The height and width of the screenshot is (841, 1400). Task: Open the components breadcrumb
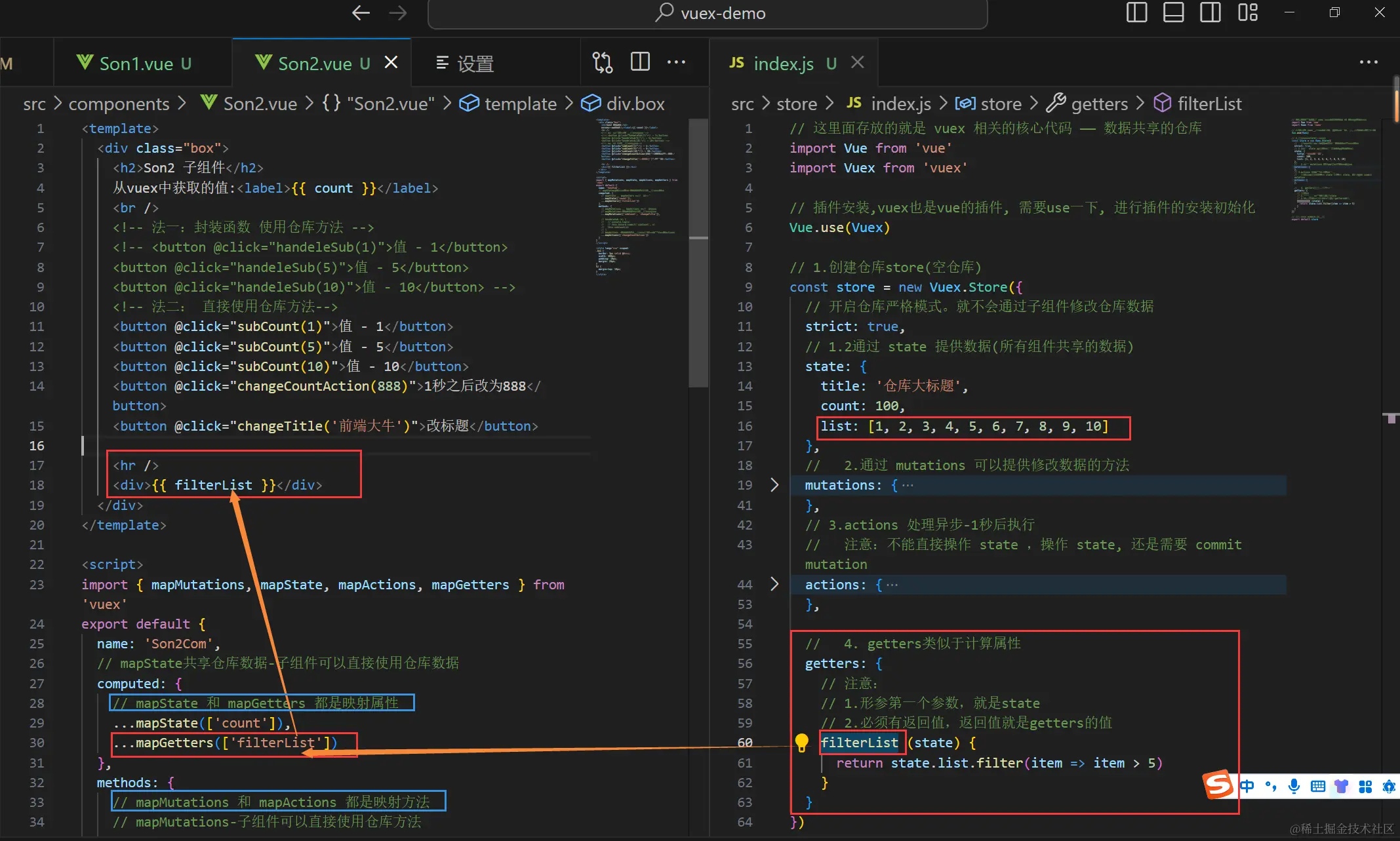pos(119,104)
